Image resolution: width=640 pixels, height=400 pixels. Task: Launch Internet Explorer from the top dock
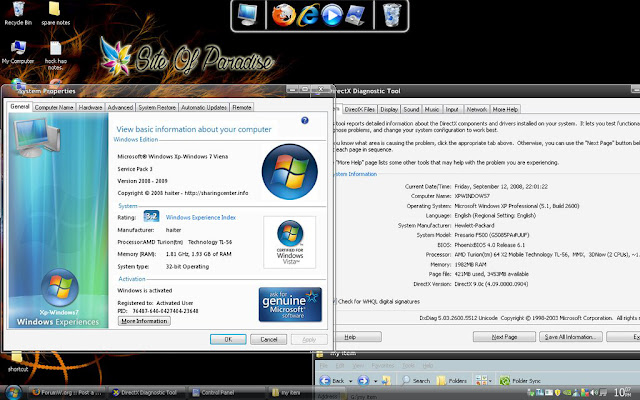[x=308, y=16]
